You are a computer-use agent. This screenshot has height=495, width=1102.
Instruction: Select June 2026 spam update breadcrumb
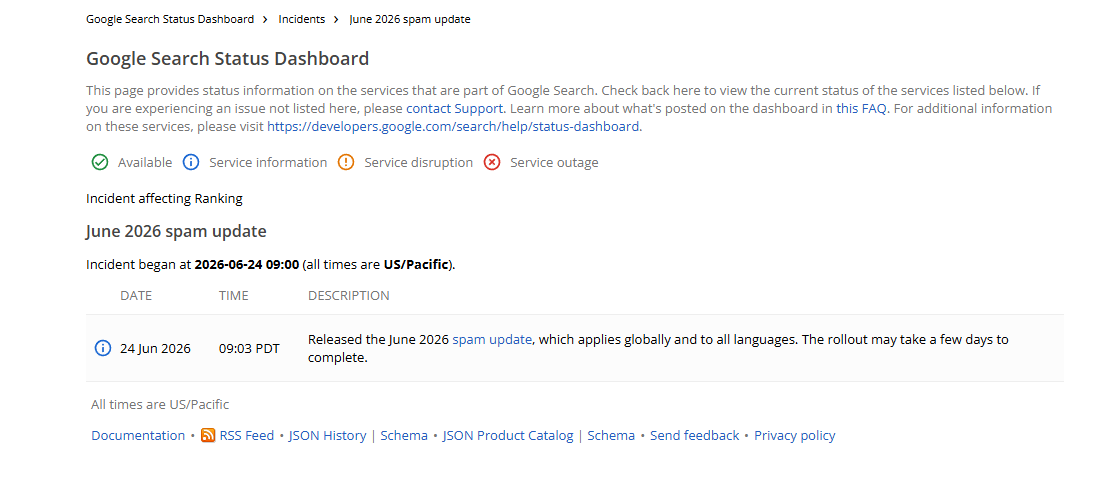[x=410, y=19]
